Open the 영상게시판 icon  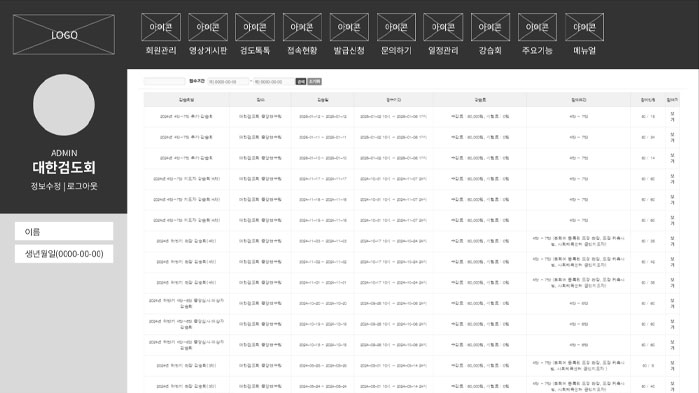coord(208,27)
